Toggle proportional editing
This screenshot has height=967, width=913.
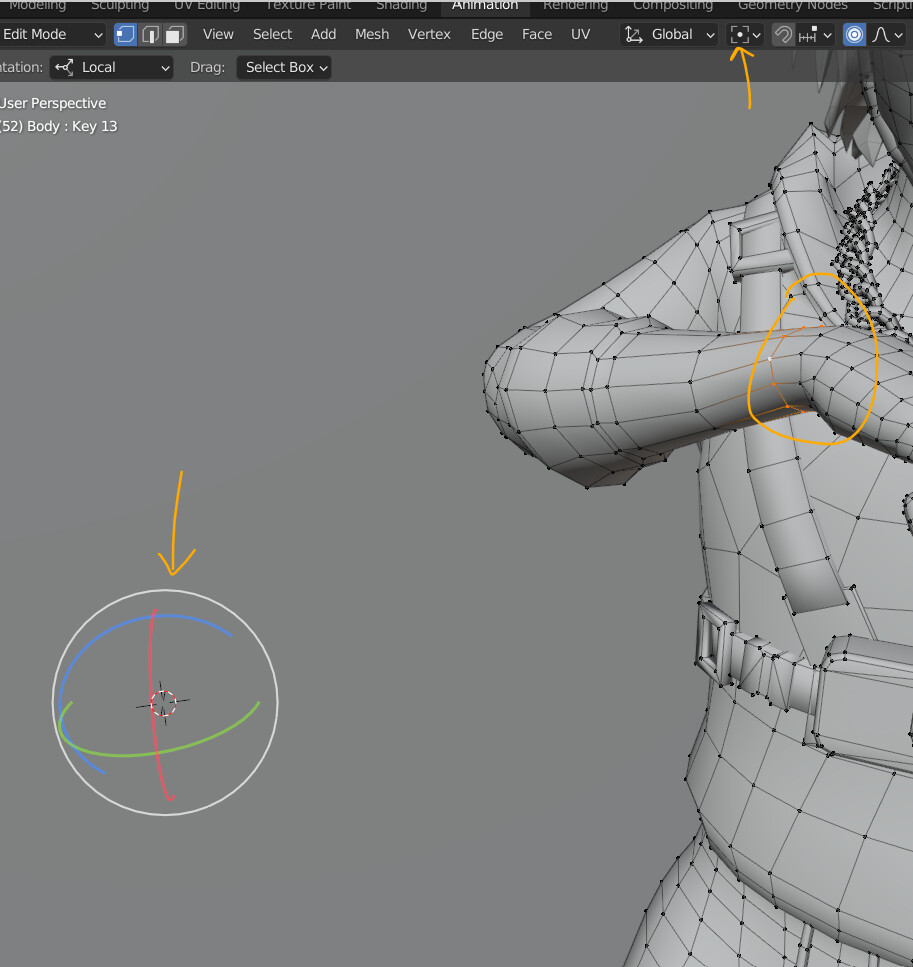click(x=854, y=35)
